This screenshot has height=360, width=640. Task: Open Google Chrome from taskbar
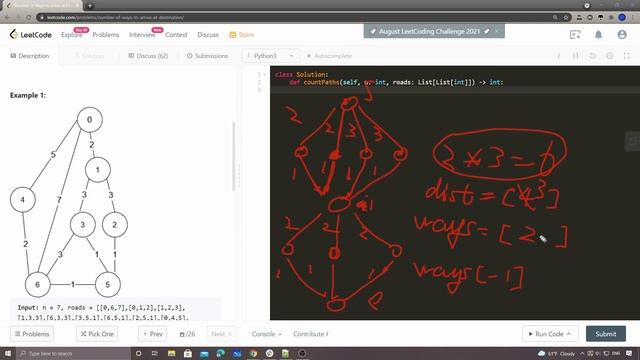coord(253,353)
